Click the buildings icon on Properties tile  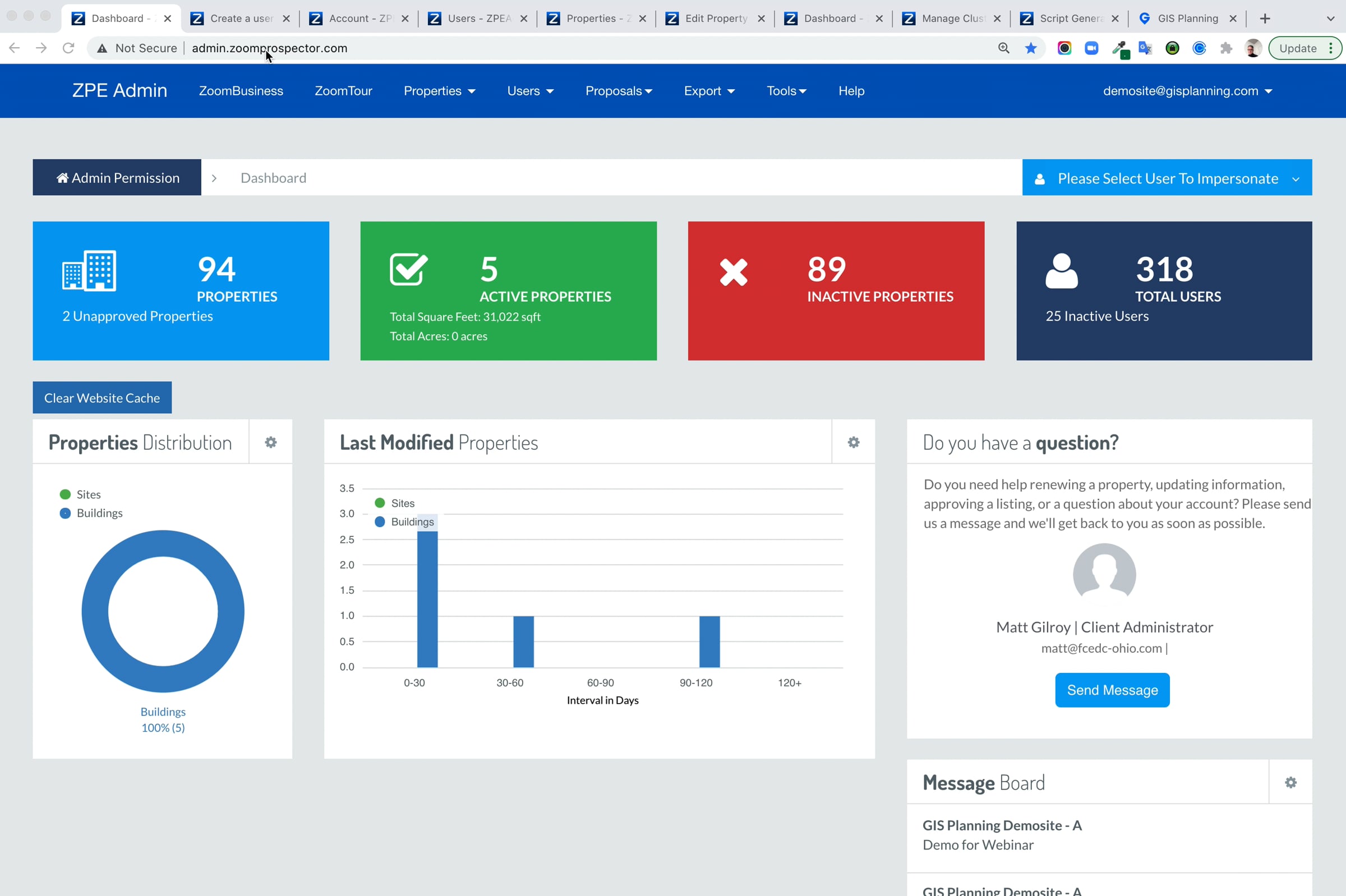click(89, 270)
